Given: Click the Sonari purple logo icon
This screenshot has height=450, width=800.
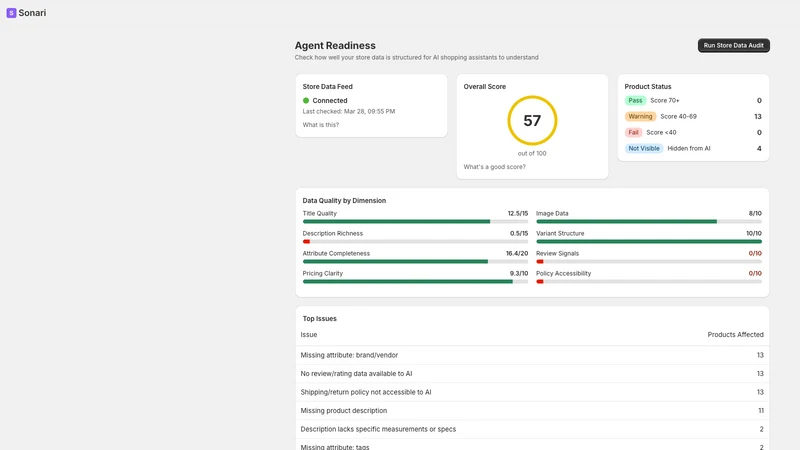Looking at the screenshot, I should tap(11, 13).
